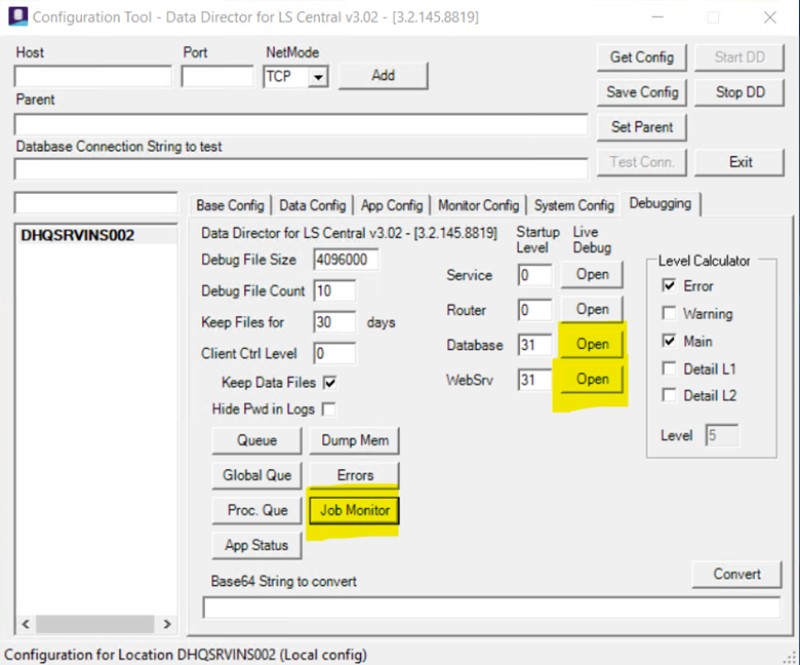800x665 pixels.
Task: Expand the NetMode TCP dropdown
Action: (x=318, y=77)
